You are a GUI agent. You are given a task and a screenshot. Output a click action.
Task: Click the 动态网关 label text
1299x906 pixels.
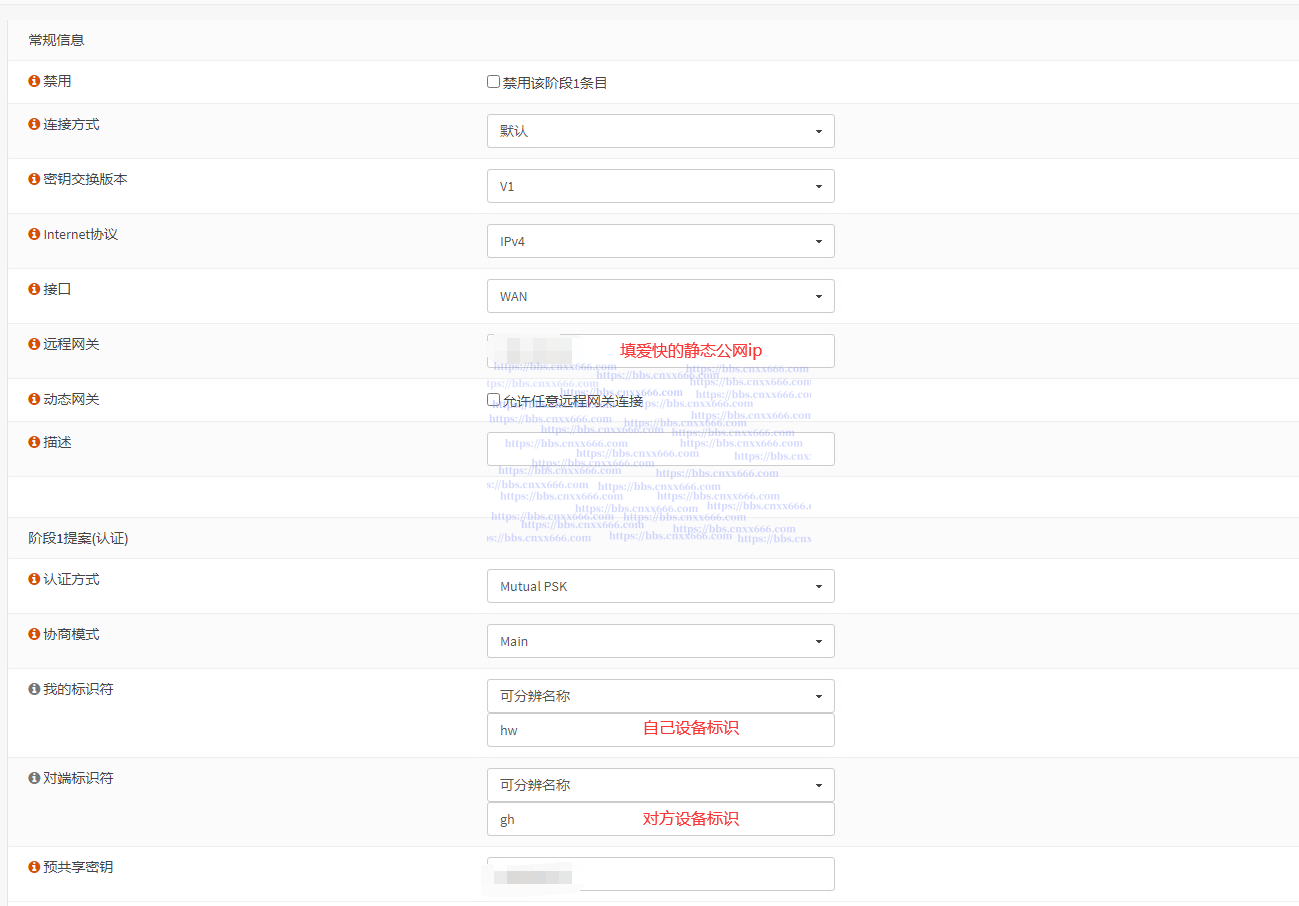tap(71, 399)
